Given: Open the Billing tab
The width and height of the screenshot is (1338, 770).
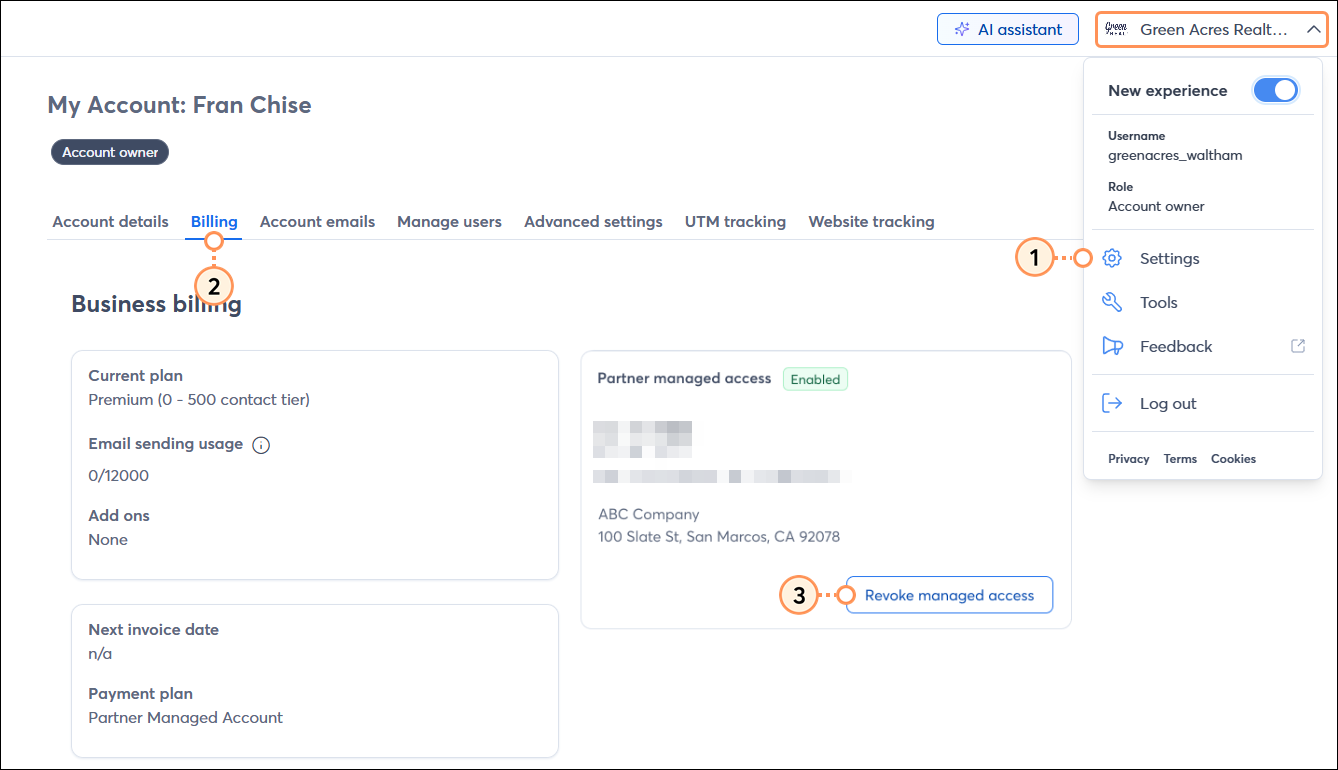Looking at the screenshot, I should [214, 221].
